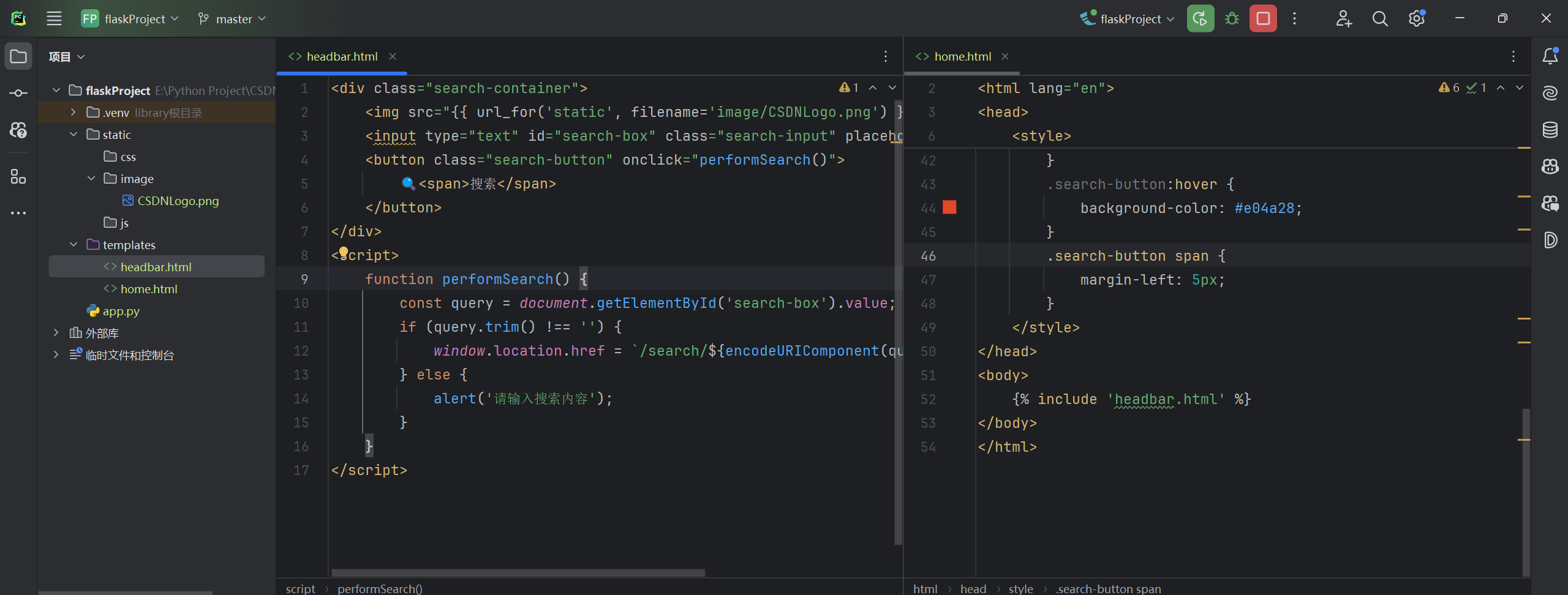Image resolution: width=1568 pixels, height=595 pixels.
Task: Click the magnifier emoji on line 5
Action: 408,183
